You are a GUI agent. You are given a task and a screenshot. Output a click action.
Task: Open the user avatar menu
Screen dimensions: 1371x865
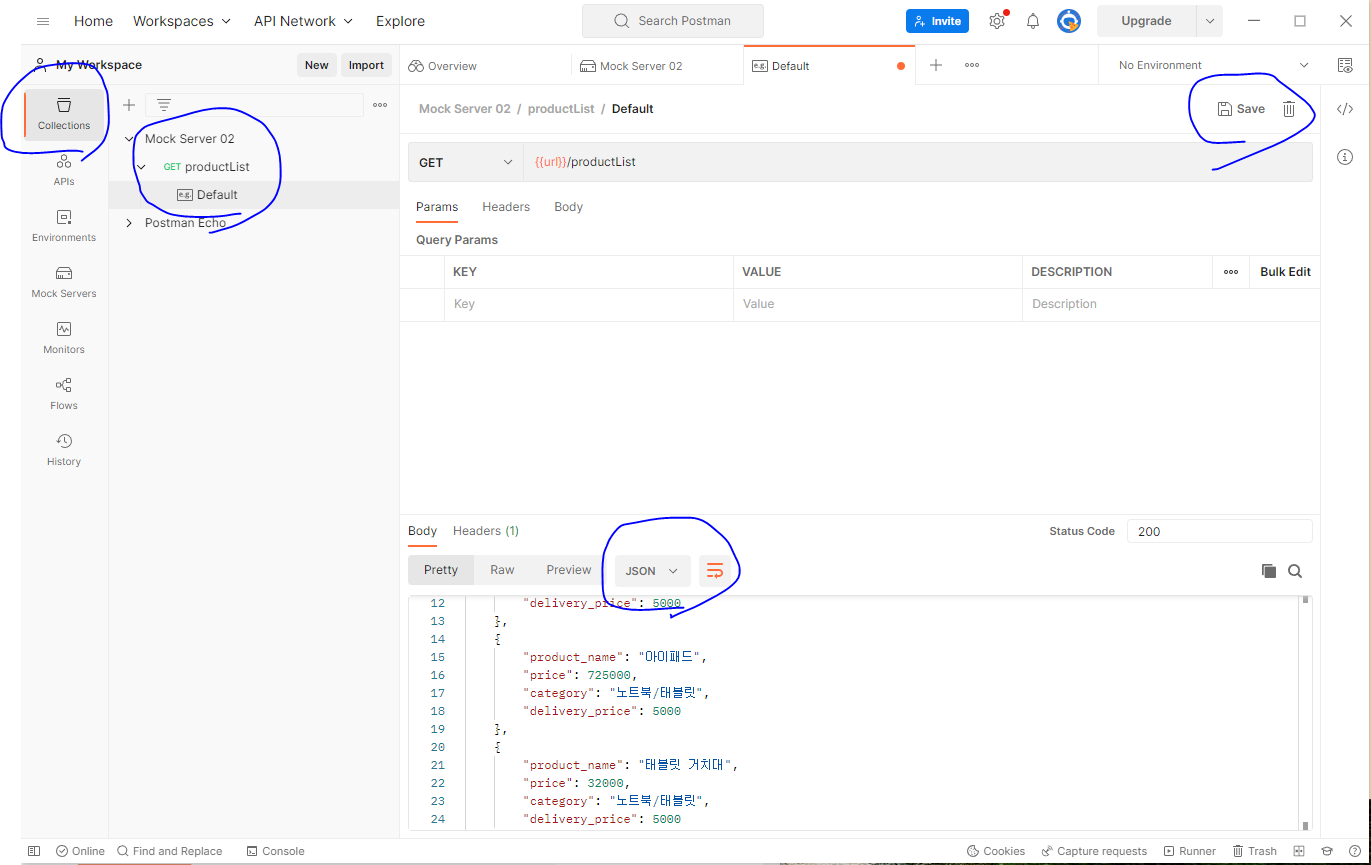(x=1069, y=21)
